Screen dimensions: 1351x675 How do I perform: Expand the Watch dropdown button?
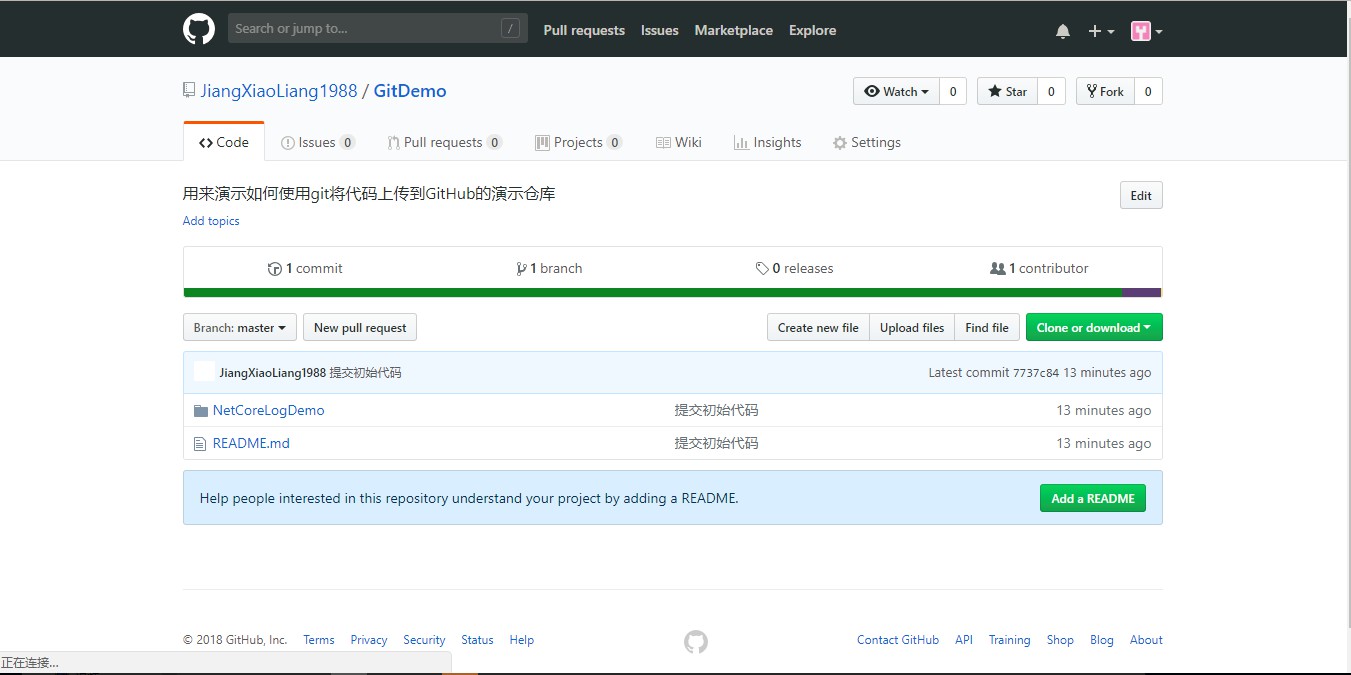tap(896, 91)
